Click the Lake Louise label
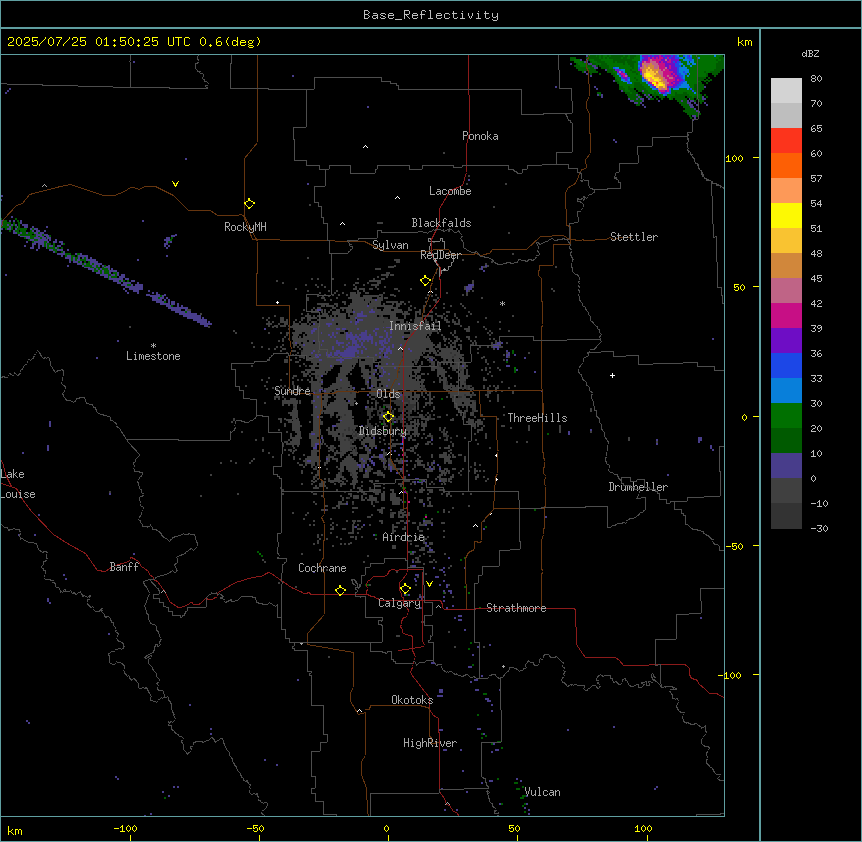 pos(18,484)
